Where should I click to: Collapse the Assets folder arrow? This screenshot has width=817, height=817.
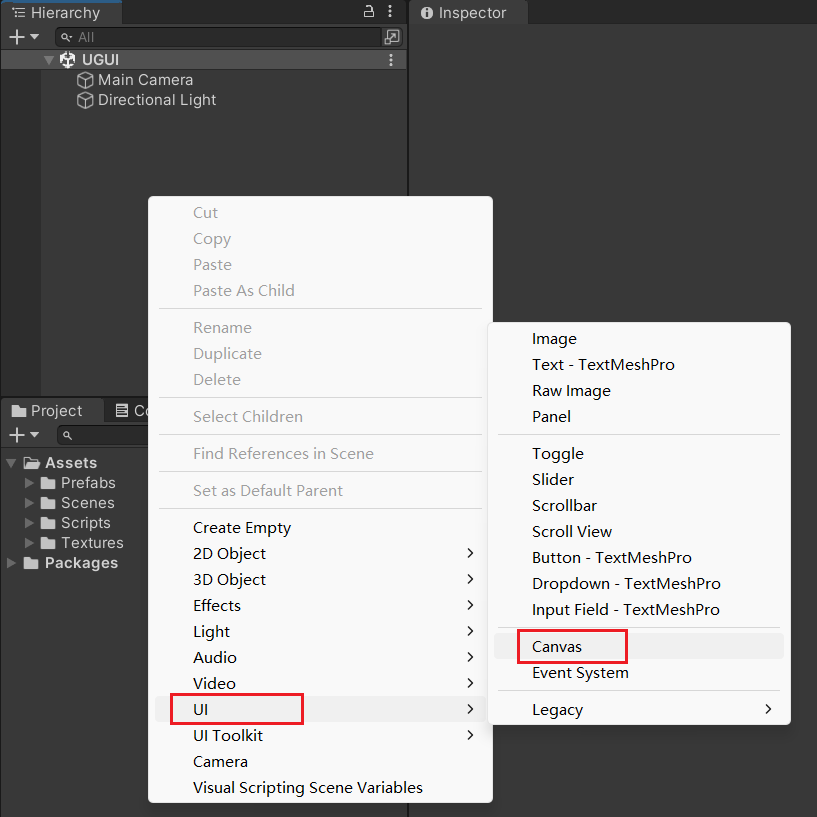[11, 463]
